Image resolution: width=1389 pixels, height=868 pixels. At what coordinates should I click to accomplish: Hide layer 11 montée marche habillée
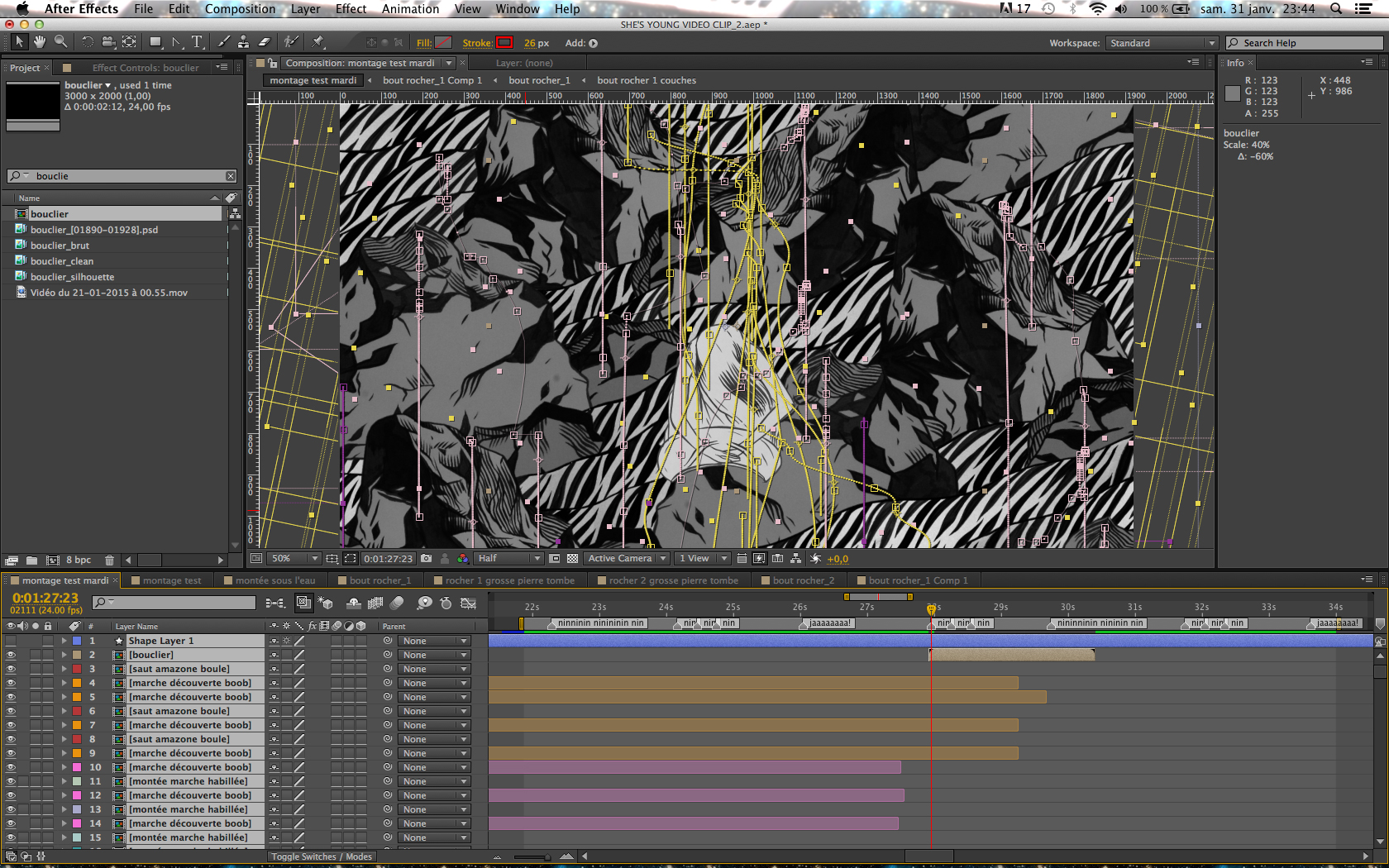click(x=11, y=781)
